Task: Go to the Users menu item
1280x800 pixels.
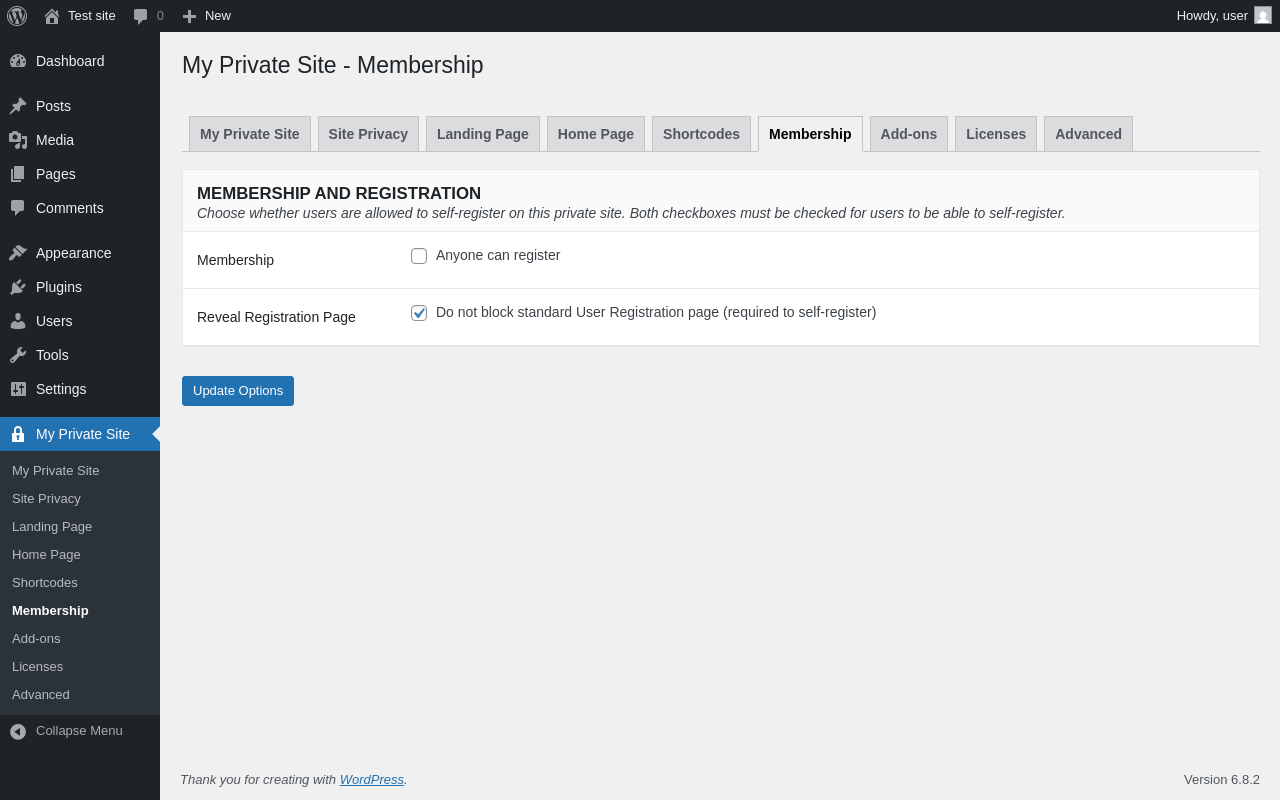Action: 80,321
